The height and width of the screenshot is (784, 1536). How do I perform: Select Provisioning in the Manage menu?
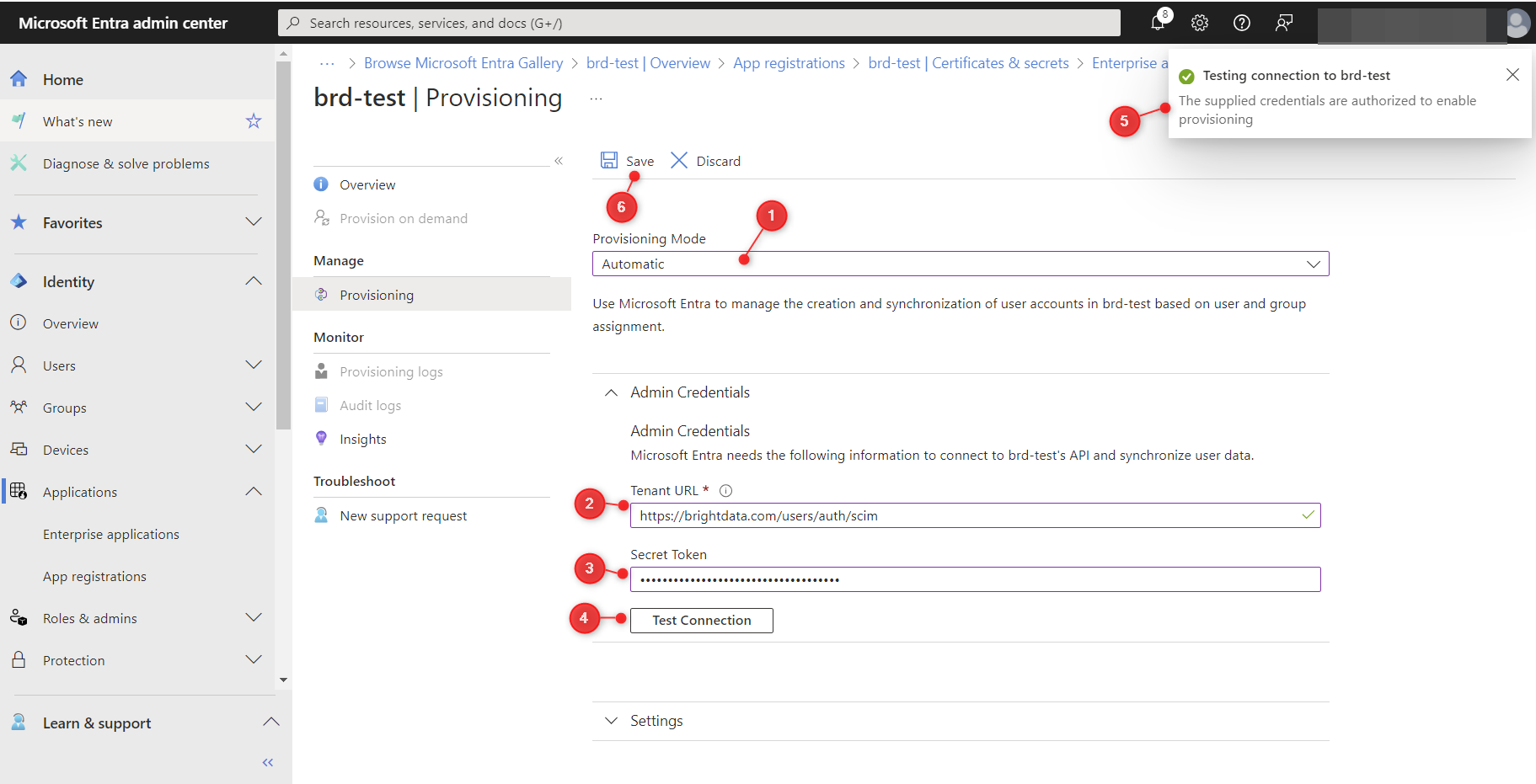431,295
